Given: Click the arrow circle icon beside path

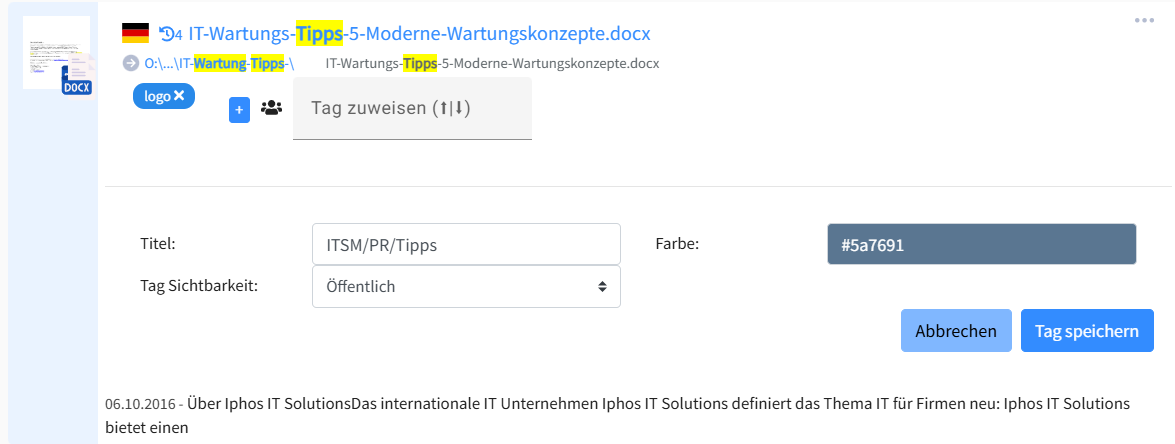Looking at the screenshot, I should click(130, 64).
